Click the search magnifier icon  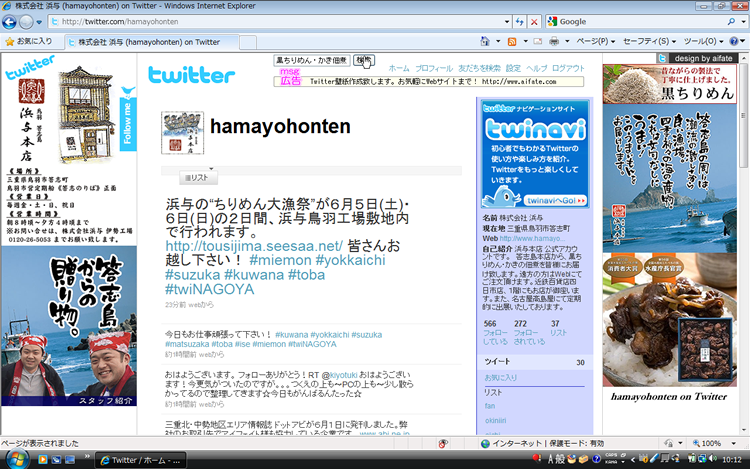(x=731, y=22)
